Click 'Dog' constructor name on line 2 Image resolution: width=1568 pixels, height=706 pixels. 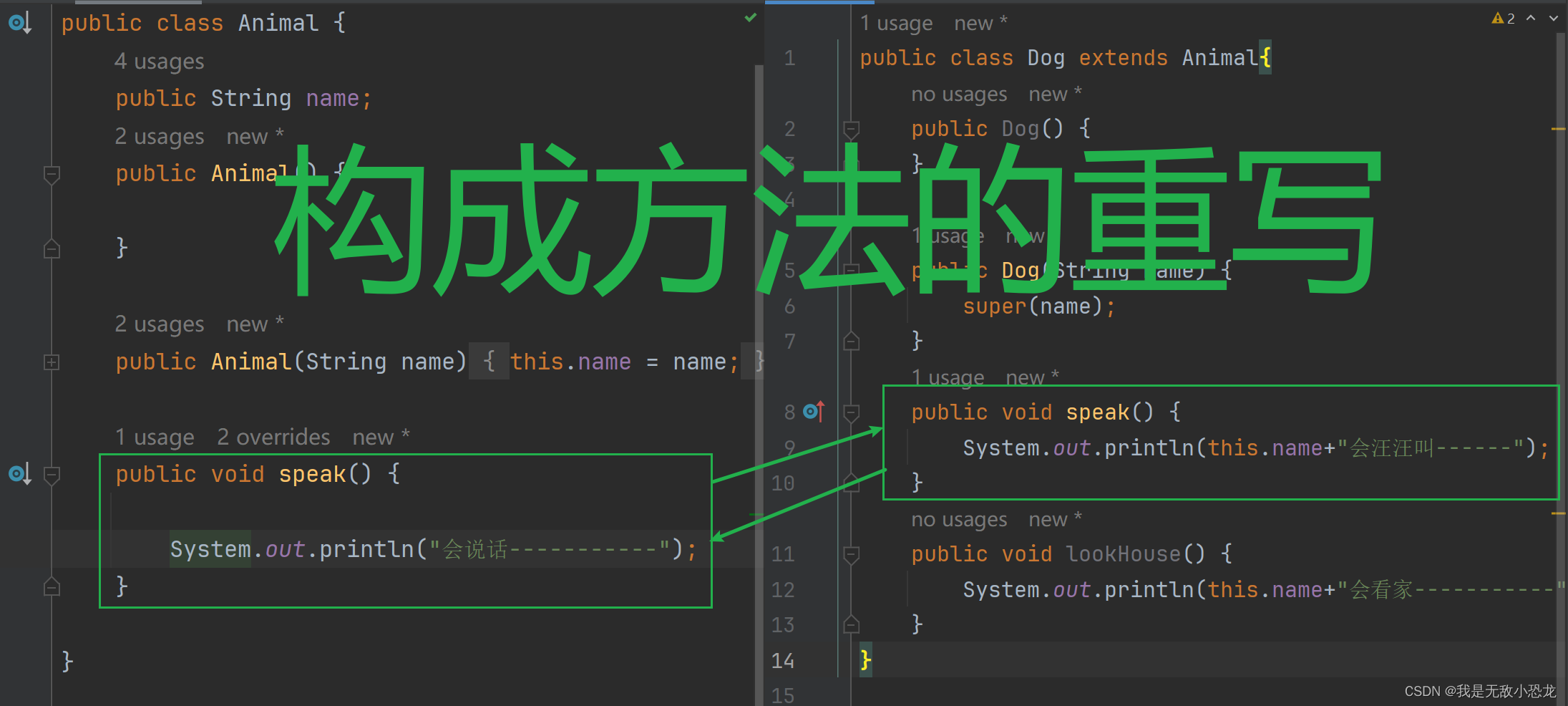pos(1020,129)
